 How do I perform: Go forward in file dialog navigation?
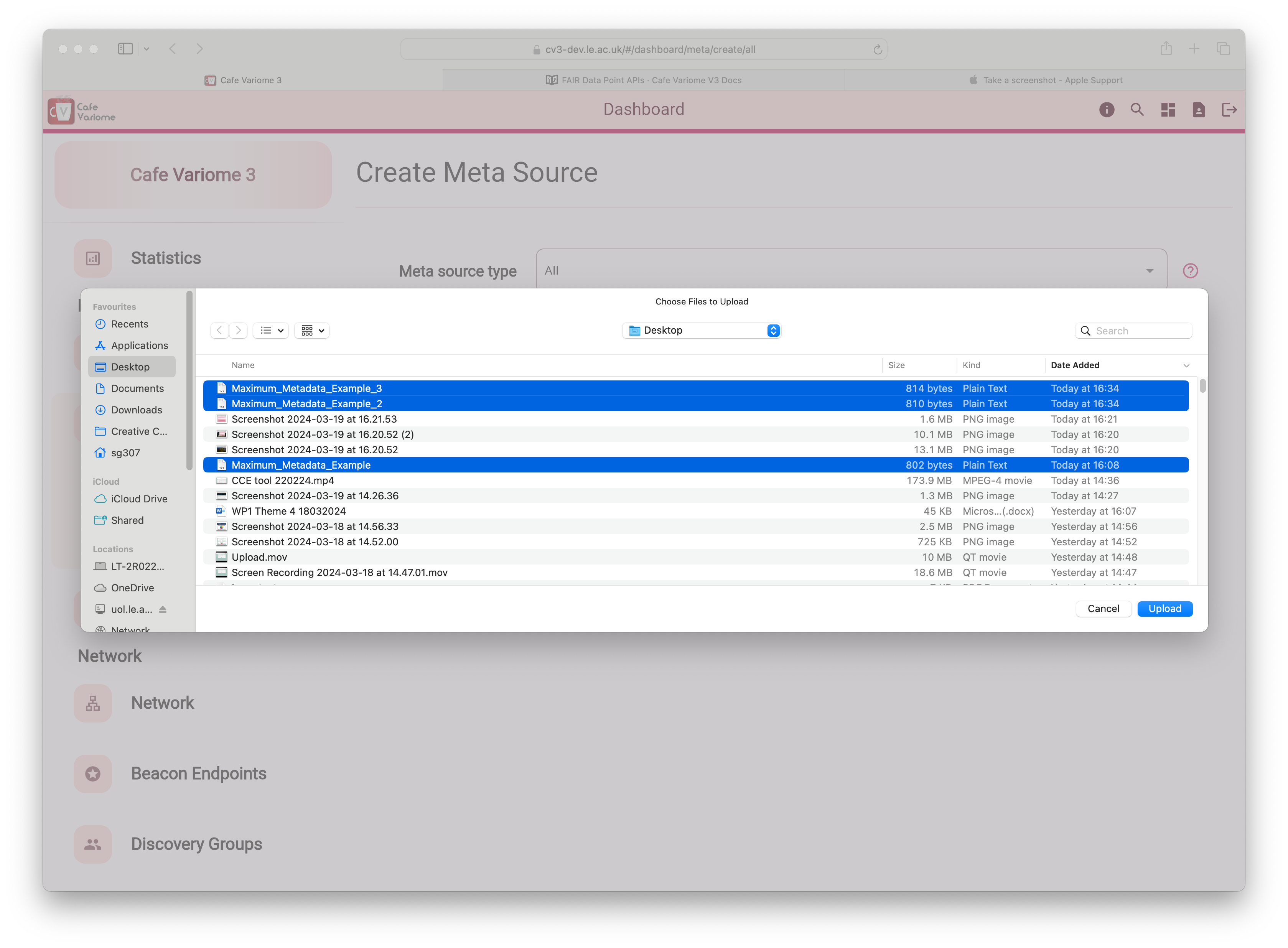coord(239,331)
